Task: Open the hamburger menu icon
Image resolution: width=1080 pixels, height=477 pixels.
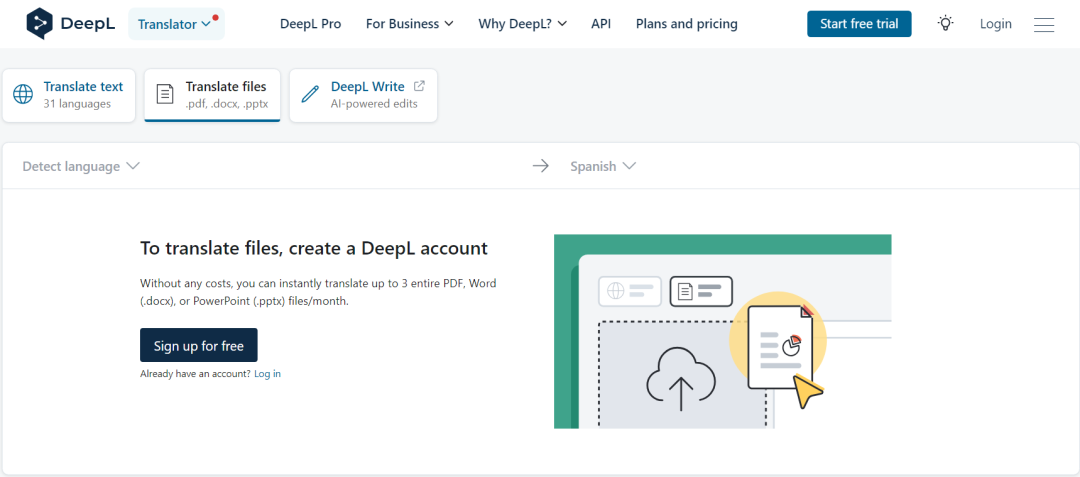Action: pos(1044,24)
